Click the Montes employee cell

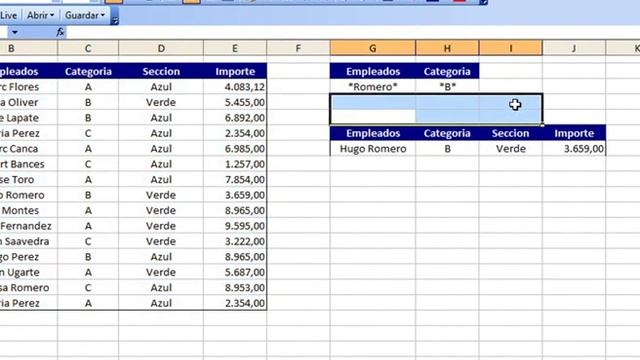click(29, 211)
